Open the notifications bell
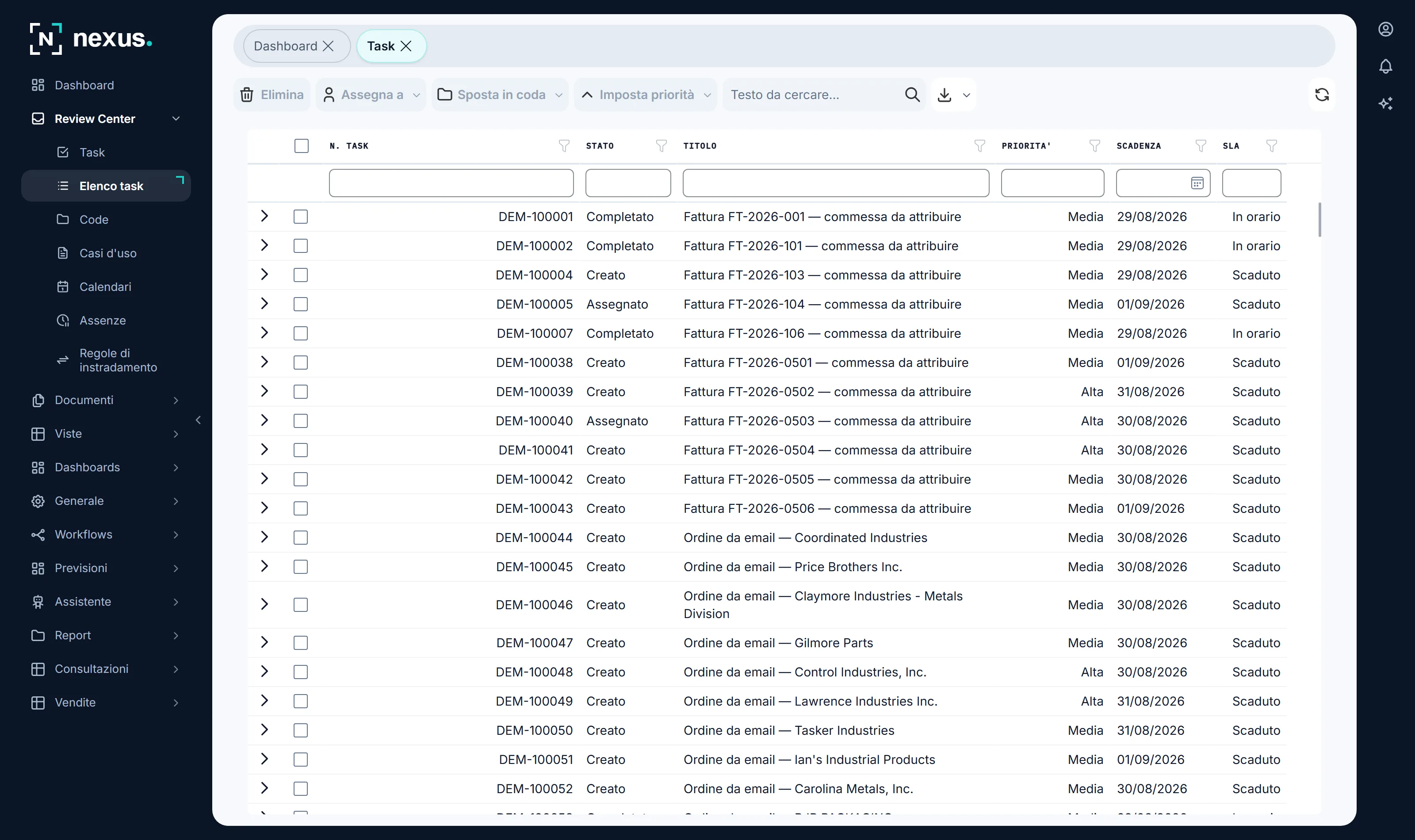This screenshot has height=840, width=1415. tap(1385, 66)
